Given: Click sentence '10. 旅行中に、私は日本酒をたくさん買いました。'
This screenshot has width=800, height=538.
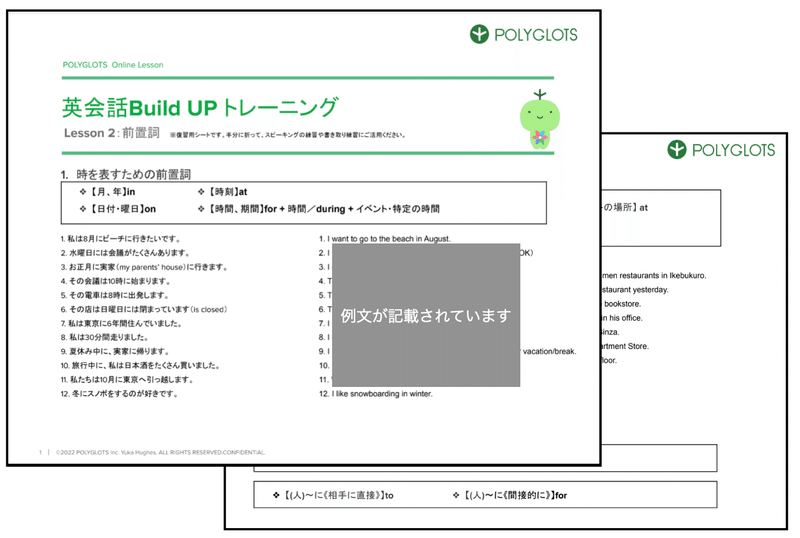Looking at the screenshot, I should (x=140, y=365).
